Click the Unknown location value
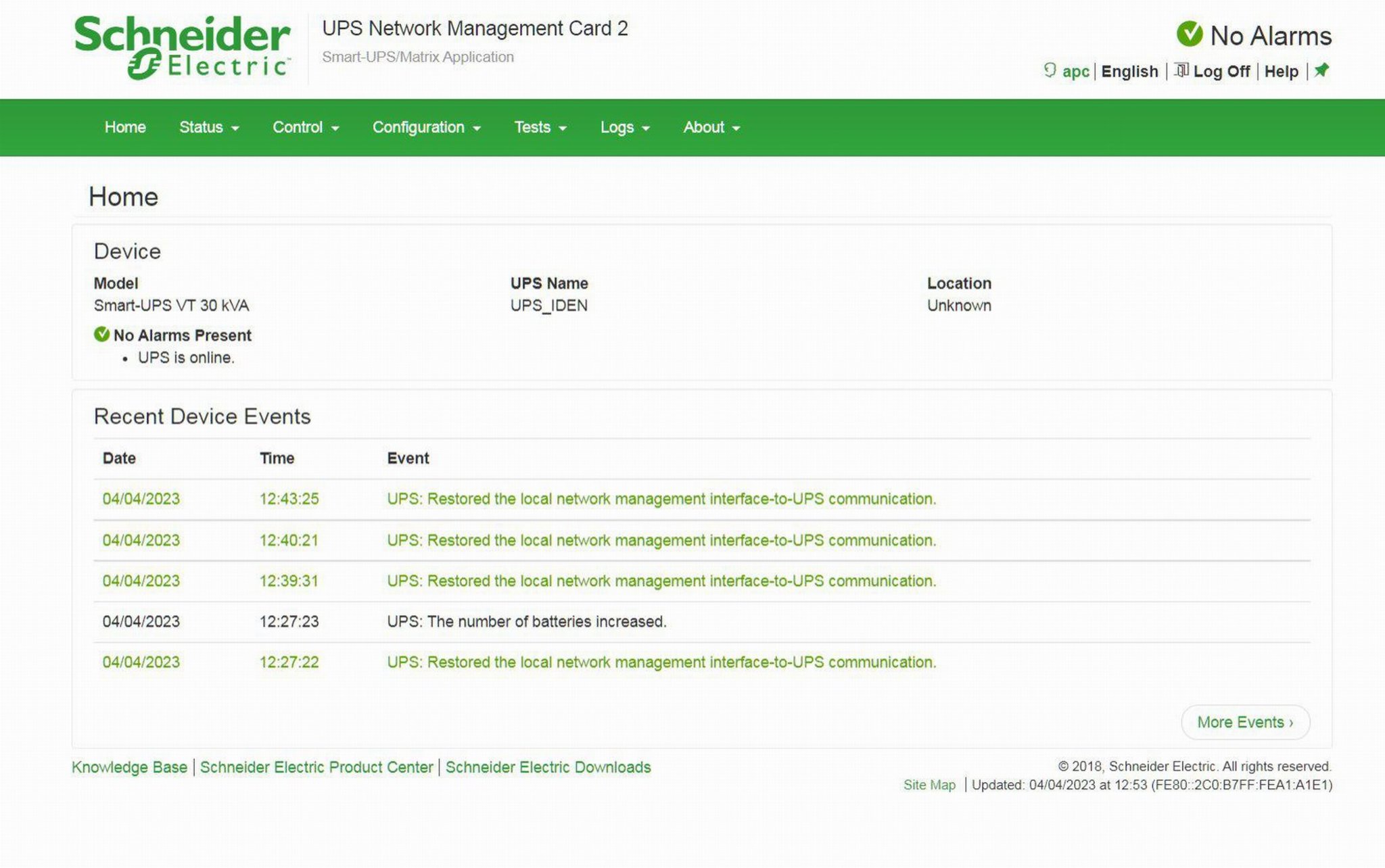 coord(959,306)
